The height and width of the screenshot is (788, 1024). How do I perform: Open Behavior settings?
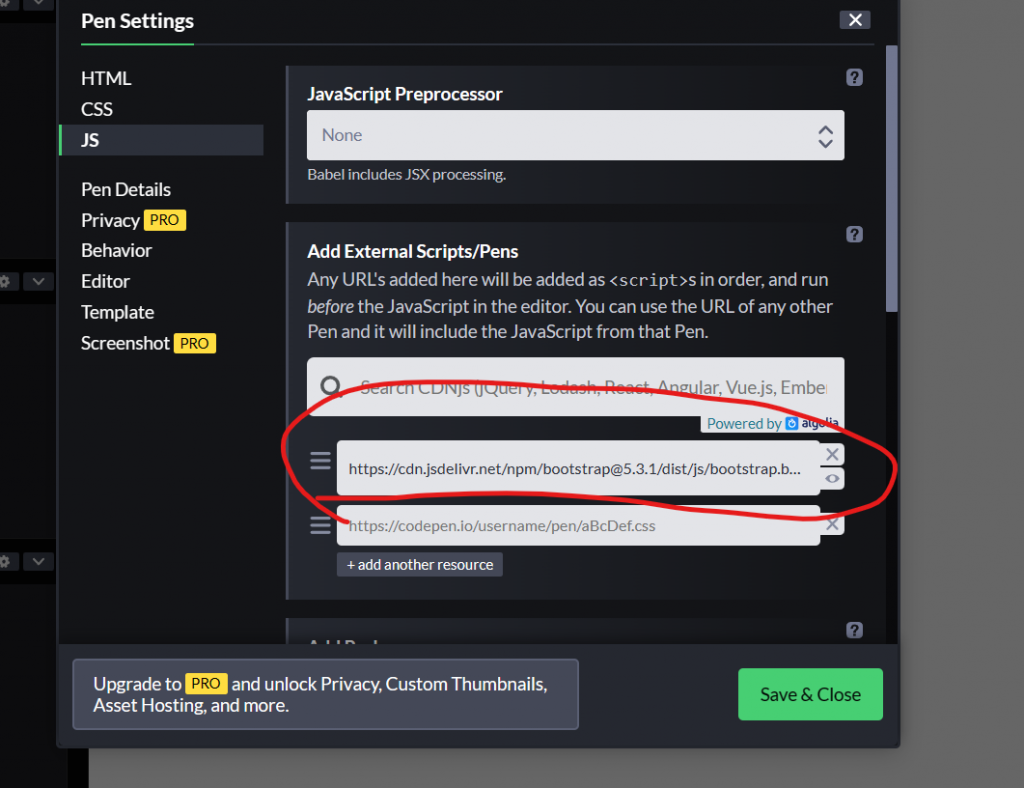coord(116,251)
